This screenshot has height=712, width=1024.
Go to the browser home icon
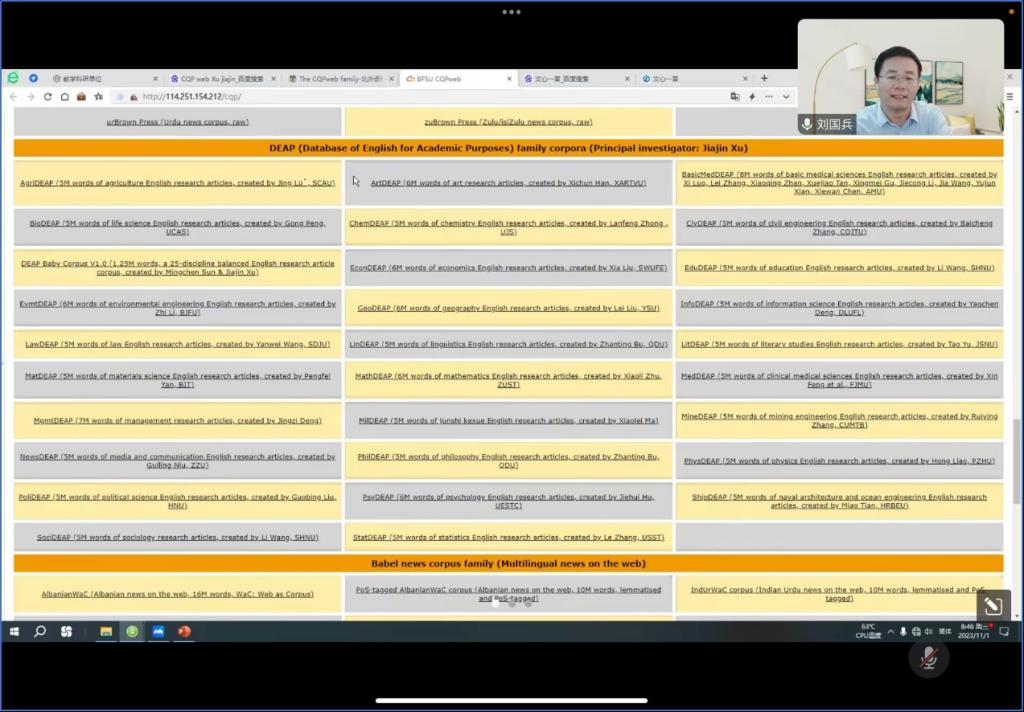tap(65, 97)
